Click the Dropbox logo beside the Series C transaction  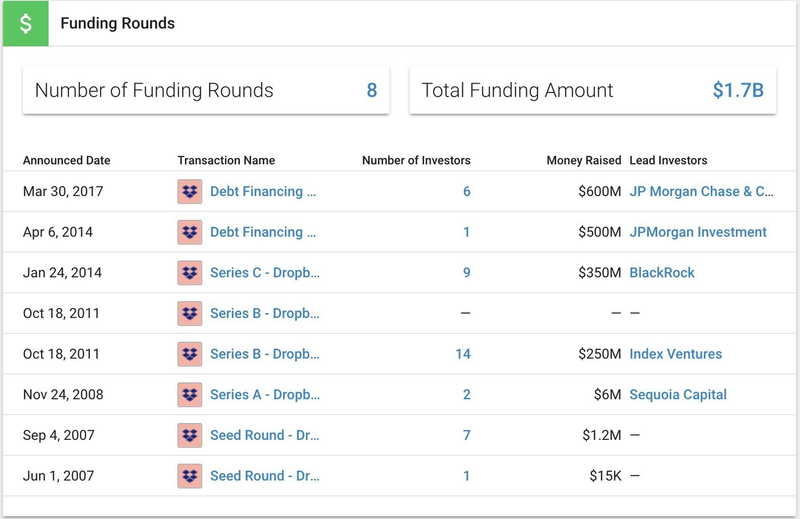(x=190, y=273)
